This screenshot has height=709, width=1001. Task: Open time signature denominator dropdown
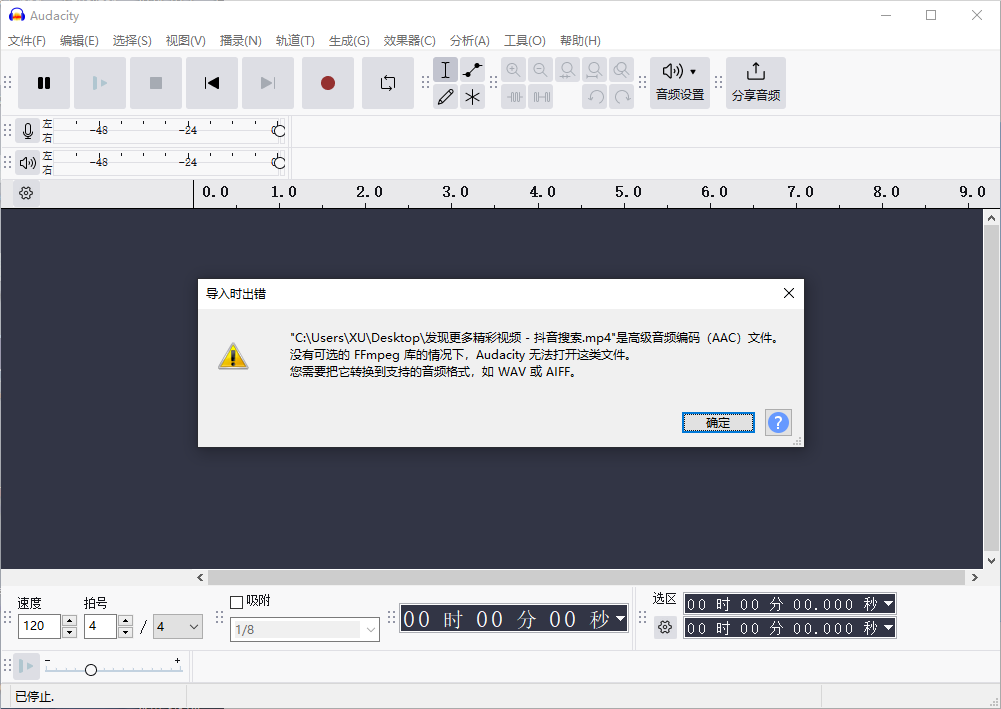177,626
